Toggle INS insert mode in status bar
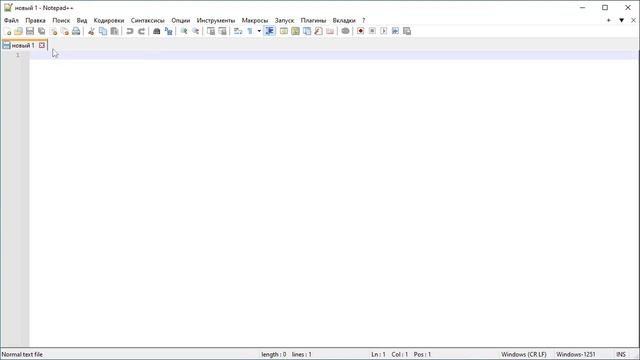Image resolution: width=640 pixels, height=360 pixels. (x=620, y=354)
